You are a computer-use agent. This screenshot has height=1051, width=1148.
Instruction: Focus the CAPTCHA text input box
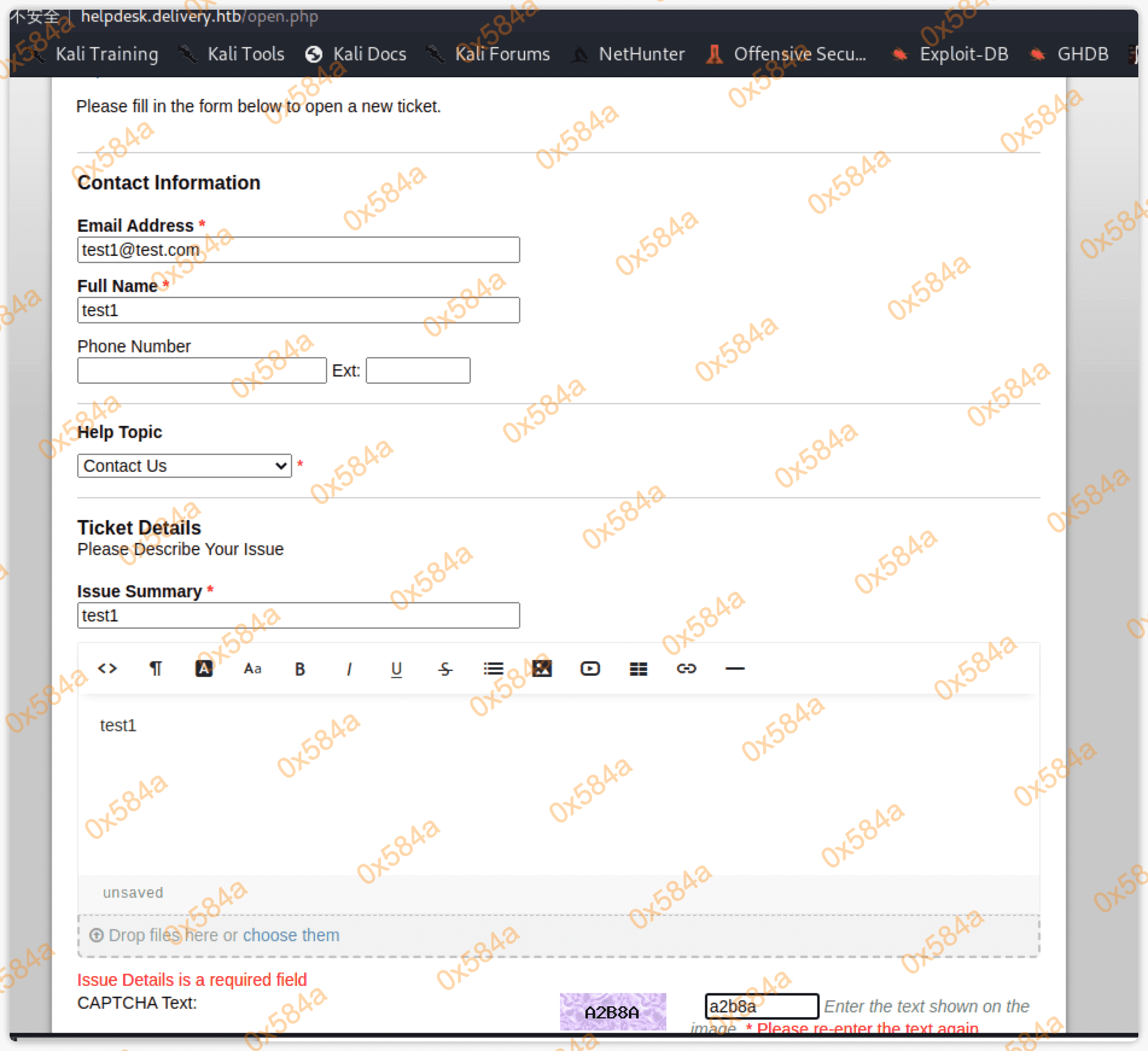762,1006
